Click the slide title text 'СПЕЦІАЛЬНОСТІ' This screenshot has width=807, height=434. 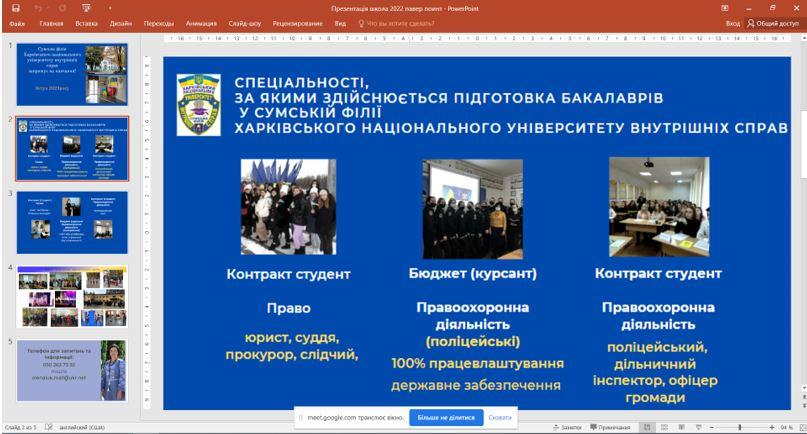[x=302, y=83]
